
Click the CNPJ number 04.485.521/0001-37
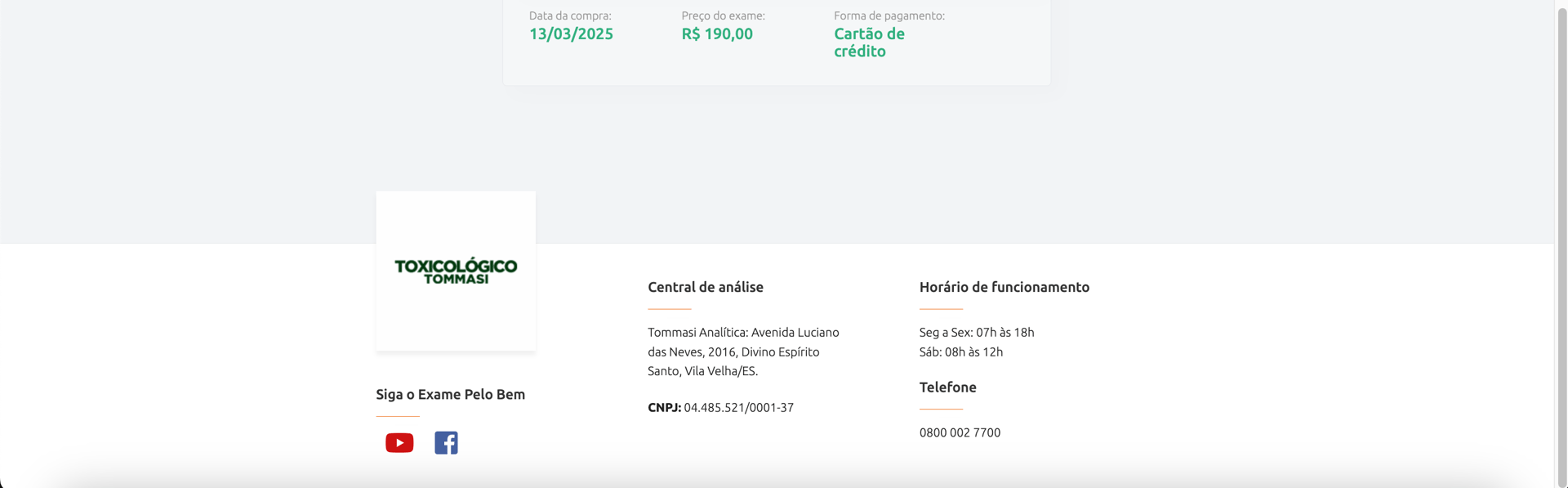coord(738,407)
